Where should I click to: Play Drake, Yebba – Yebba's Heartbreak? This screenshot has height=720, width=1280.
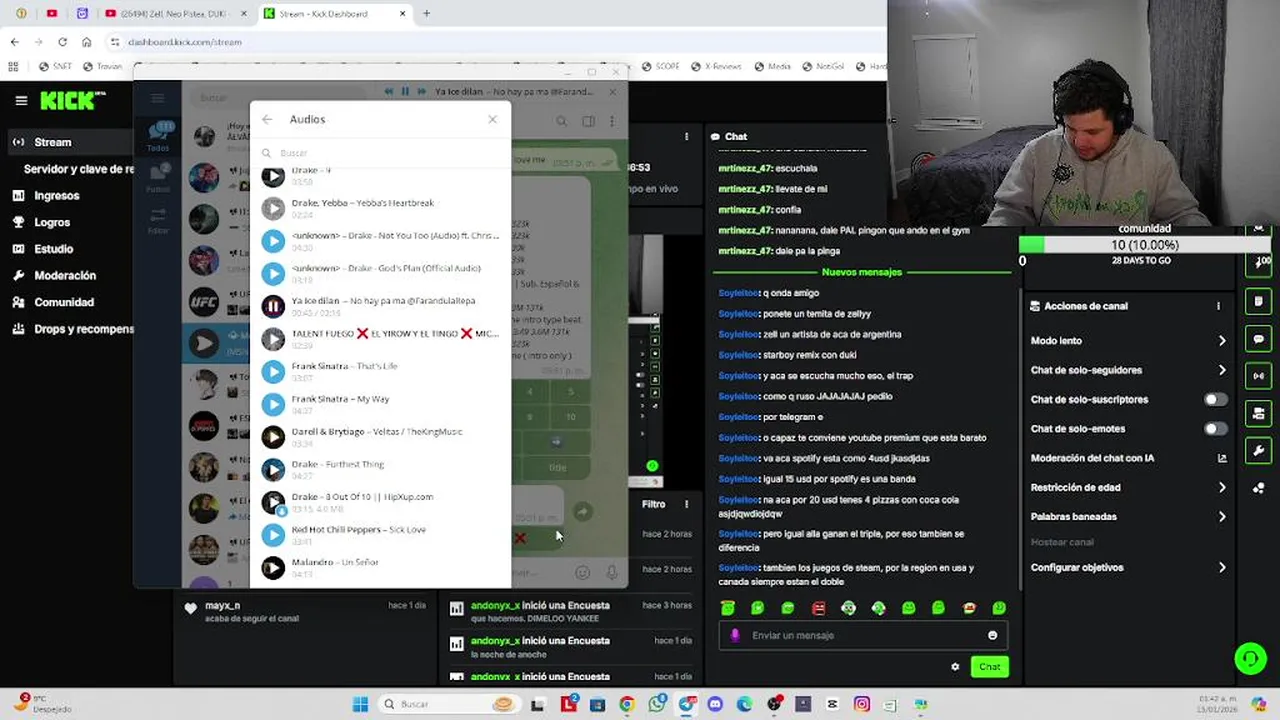click(273, 208)
